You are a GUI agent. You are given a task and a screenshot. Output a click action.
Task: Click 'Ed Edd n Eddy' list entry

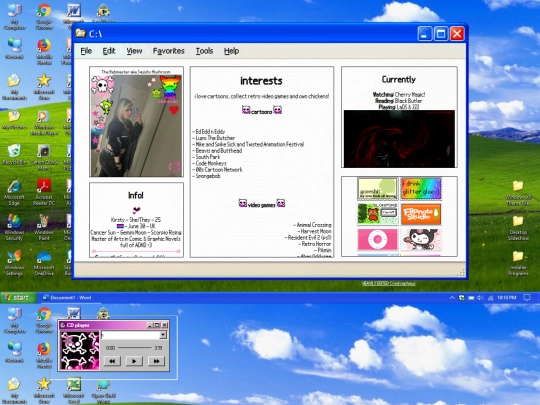click(x=209, y=132)
